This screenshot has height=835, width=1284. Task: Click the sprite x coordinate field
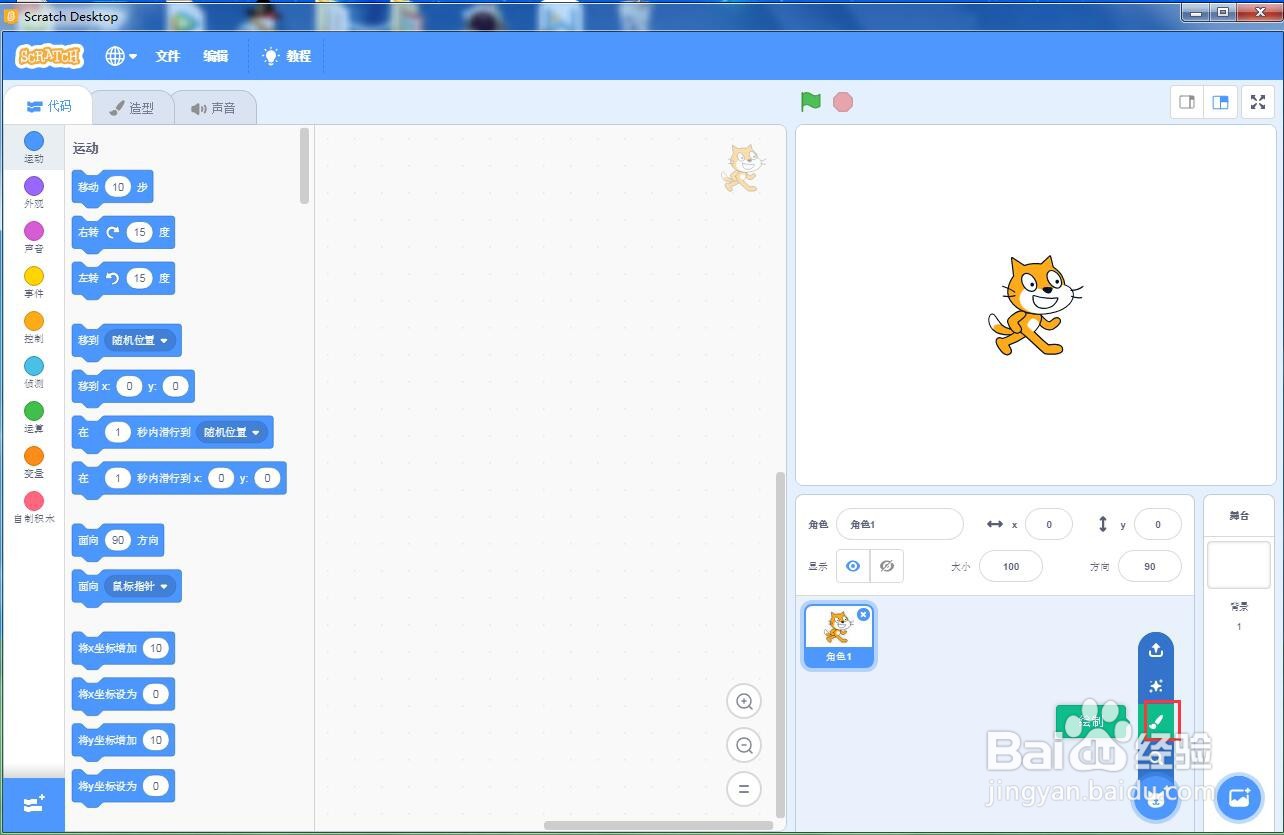coord(1049,524)
